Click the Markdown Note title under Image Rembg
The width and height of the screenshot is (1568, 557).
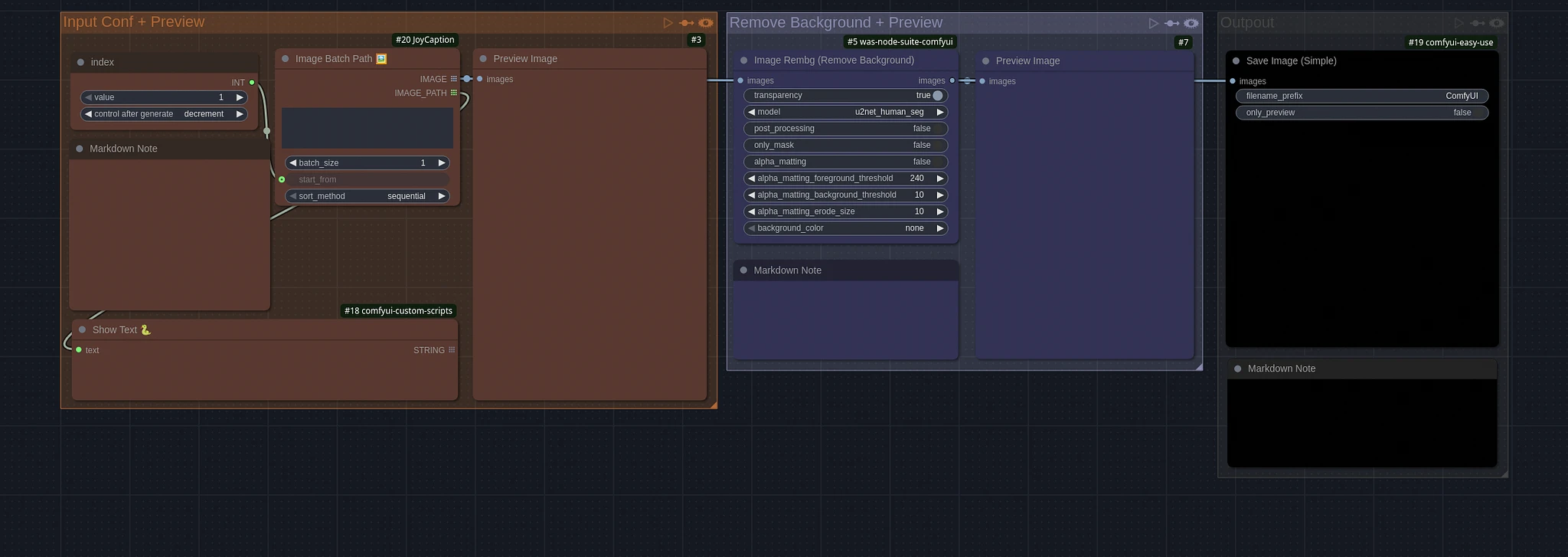[x=787, y=270]
